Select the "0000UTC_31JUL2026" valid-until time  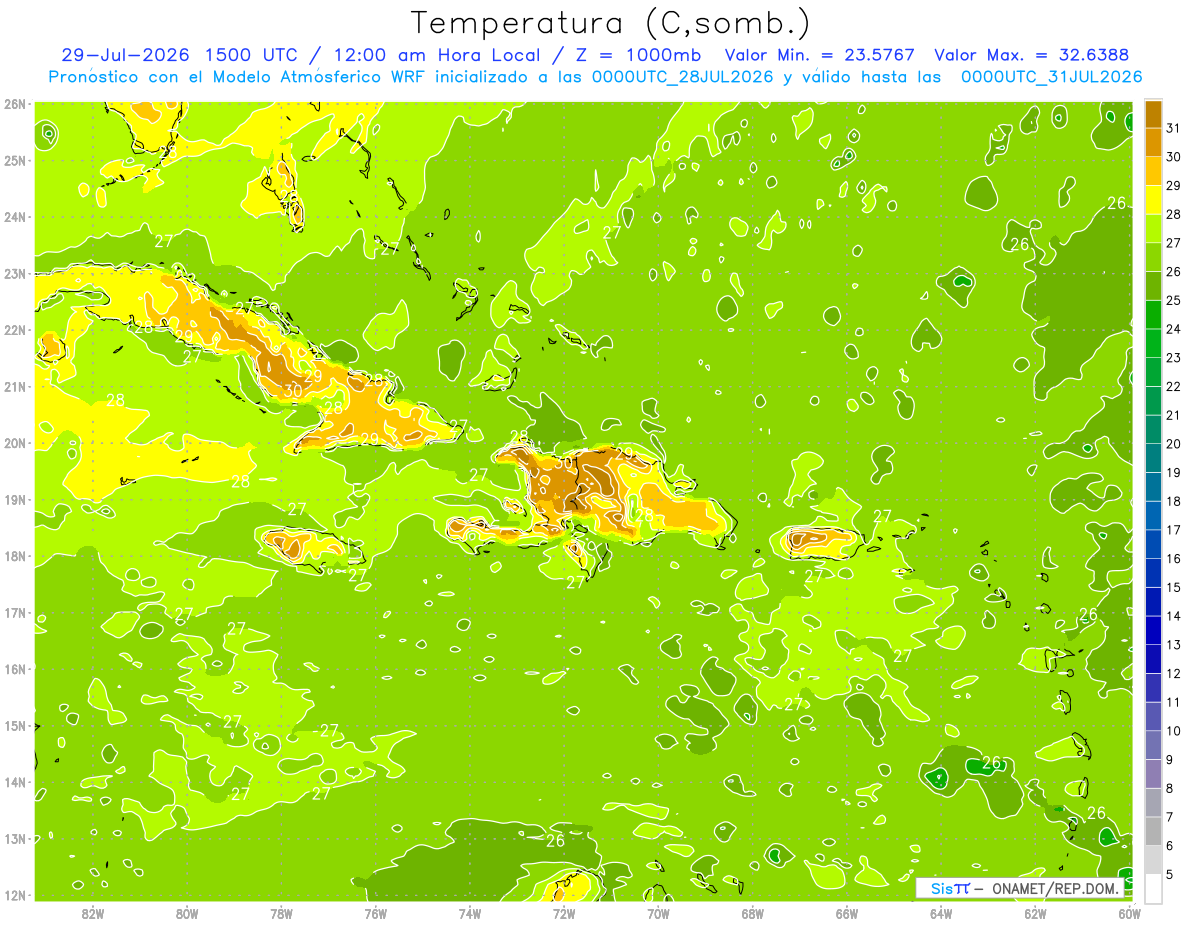[x=1052, y=76]
